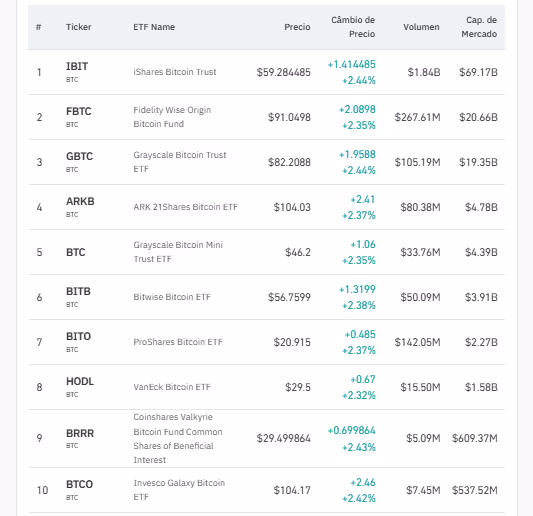The width and height of the screenshot is (533, 516).
Task: Click the BRRR volume $5.09M
Action: point(423,438)
